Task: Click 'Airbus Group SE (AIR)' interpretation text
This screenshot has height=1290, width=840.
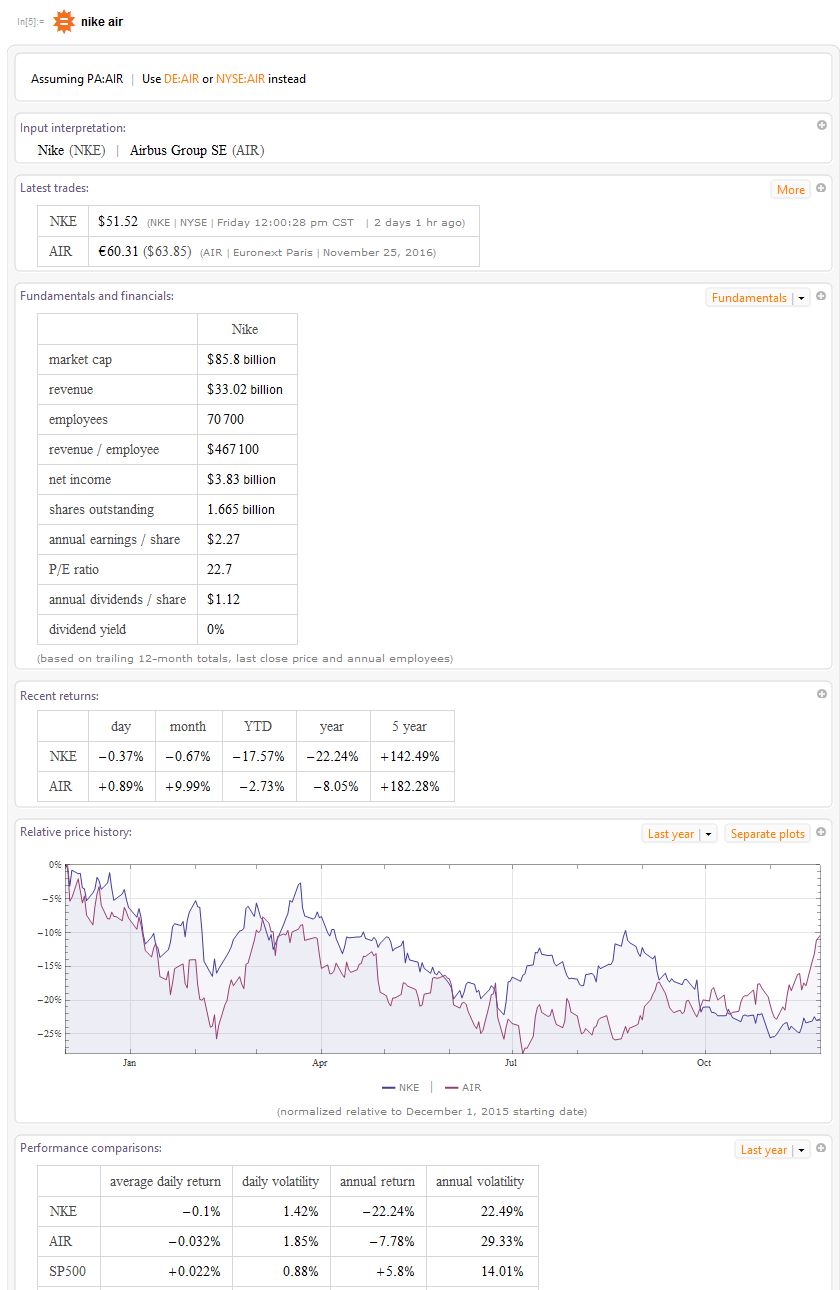Action: pos(197,151)
